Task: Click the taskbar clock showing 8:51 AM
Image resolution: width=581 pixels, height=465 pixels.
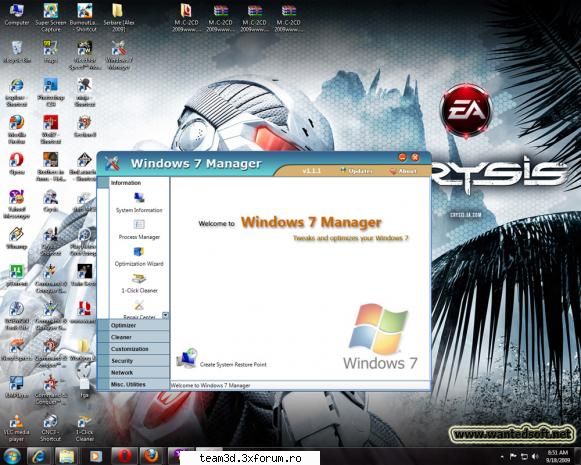Action: coord(558,456)
